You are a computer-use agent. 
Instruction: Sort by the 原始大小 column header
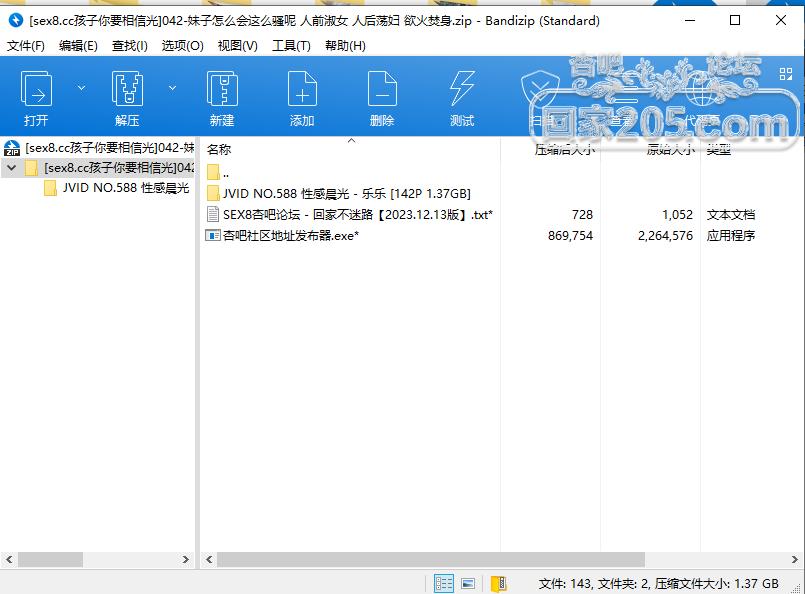(x=670, y=149)
